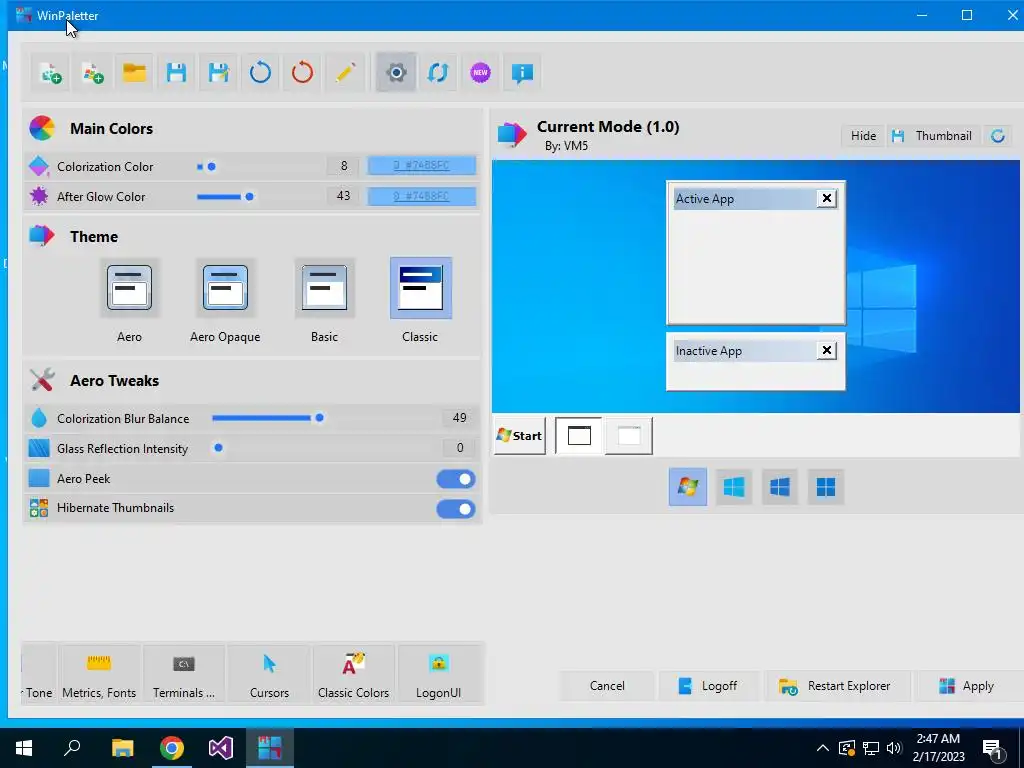Click the Apply button
This screenshot has height=768, width=1024.
[967, 686]
